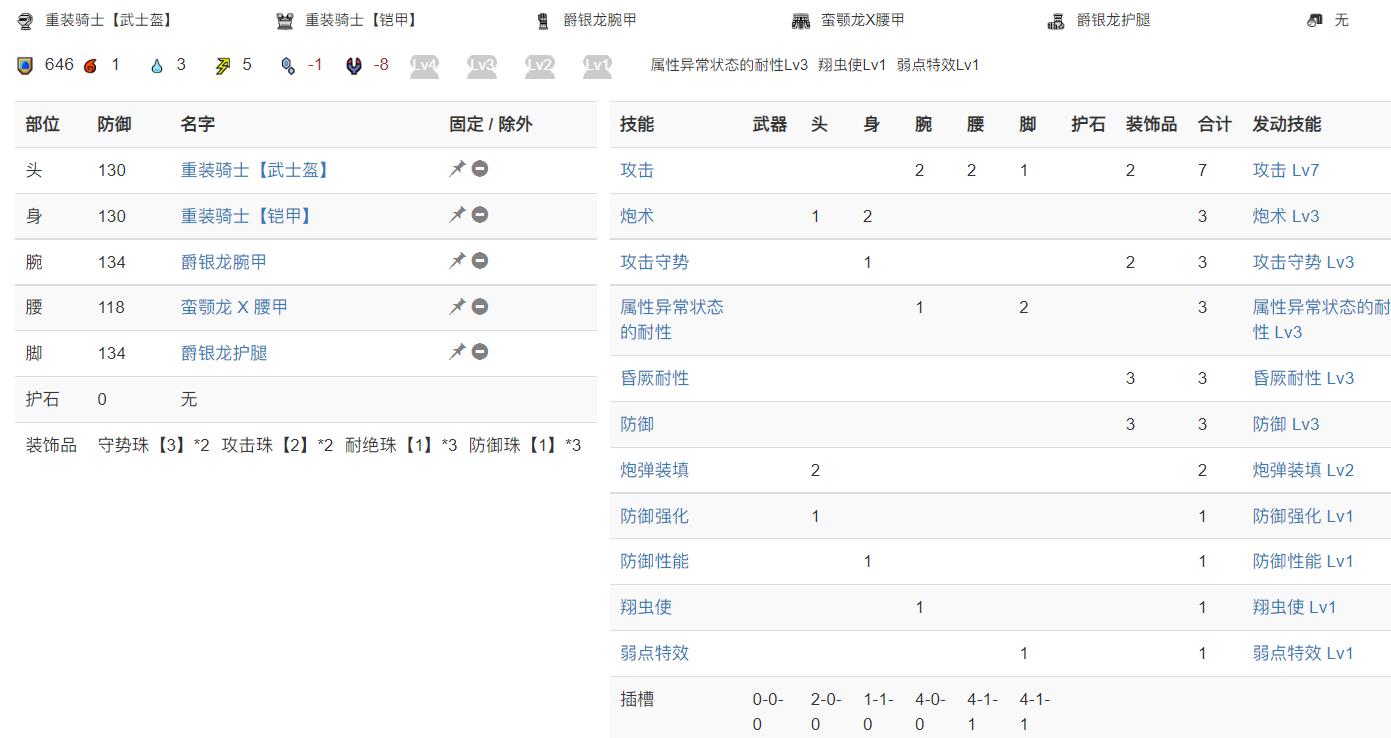Click the leg armor icon beside 爵银龙护腿
This screenshot has width=1391, height=738.
1056,20
